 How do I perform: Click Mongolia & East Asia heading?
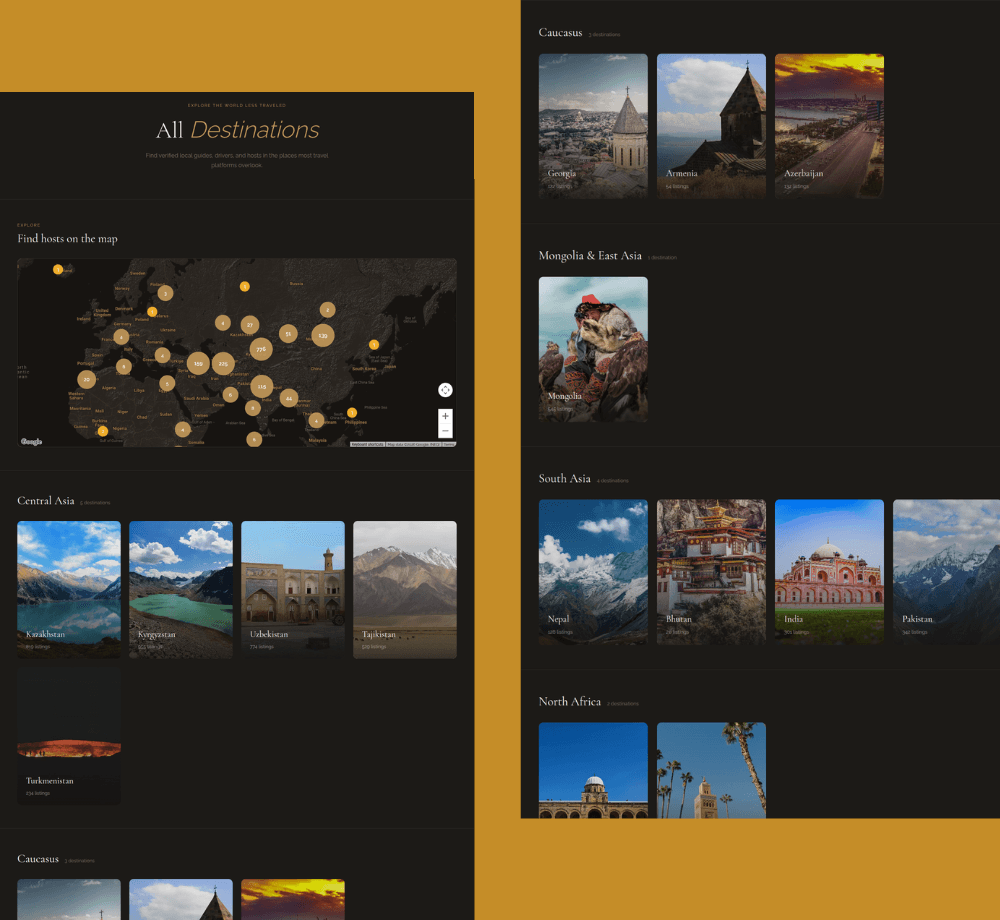click(590, 256)
